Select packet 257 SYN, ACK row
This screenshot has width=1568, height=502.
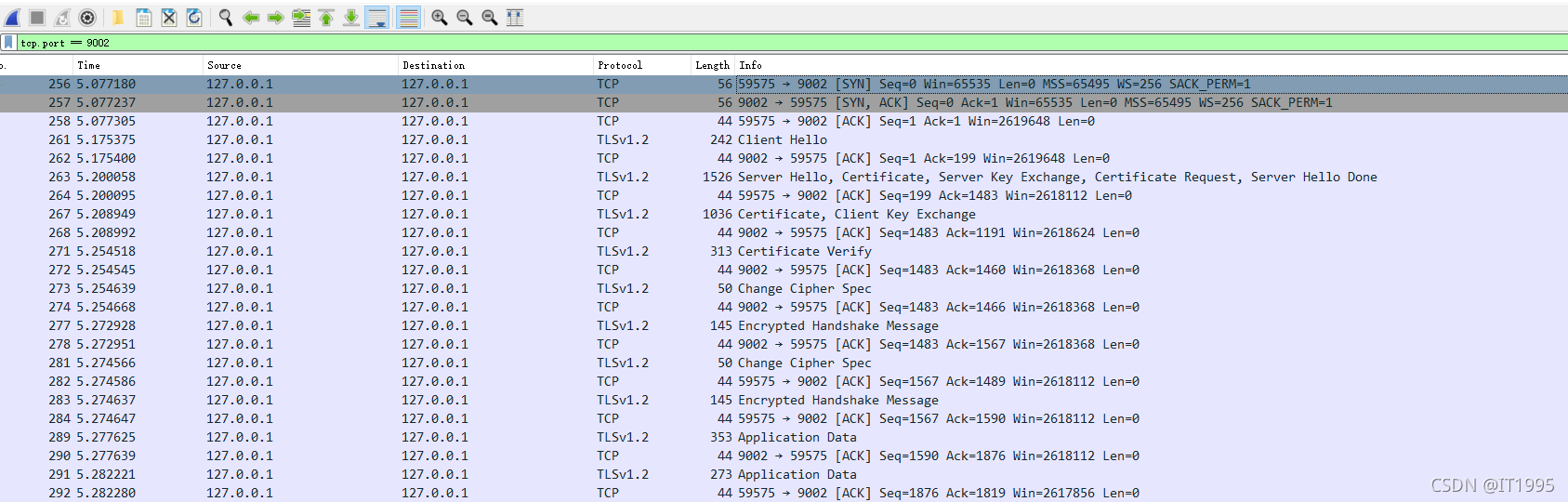click(784, 102)
